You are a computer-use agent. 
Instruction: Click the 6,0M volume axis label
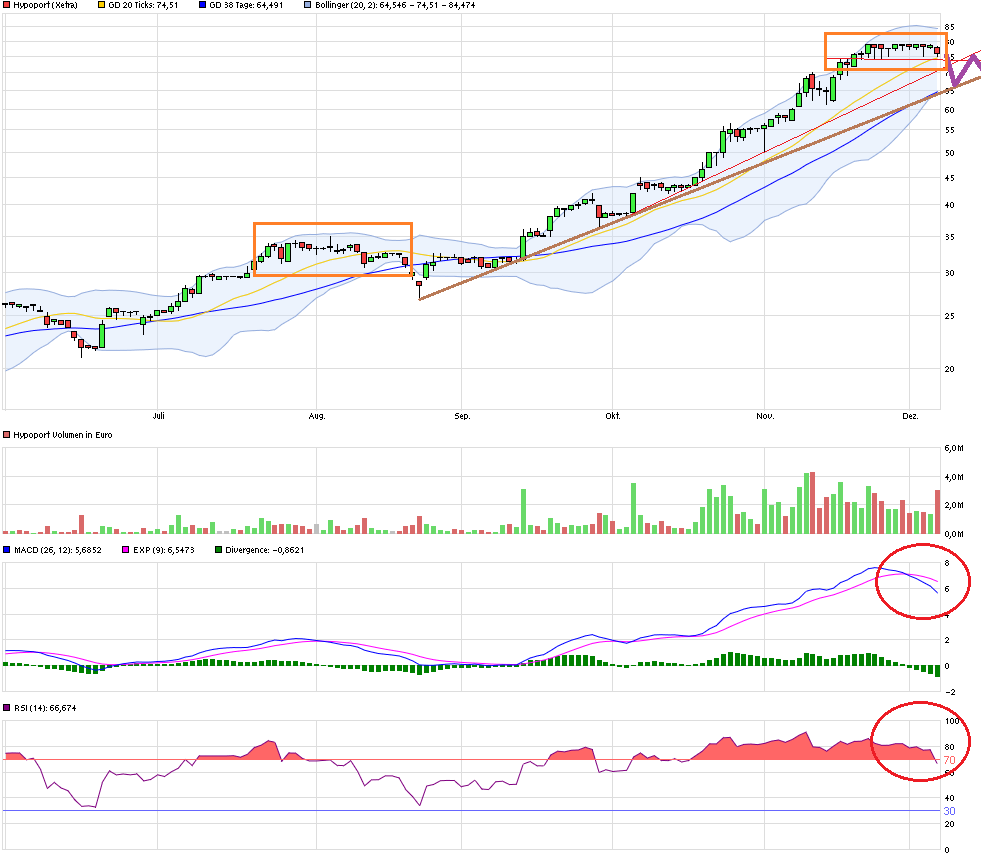[x=954, y=448]
